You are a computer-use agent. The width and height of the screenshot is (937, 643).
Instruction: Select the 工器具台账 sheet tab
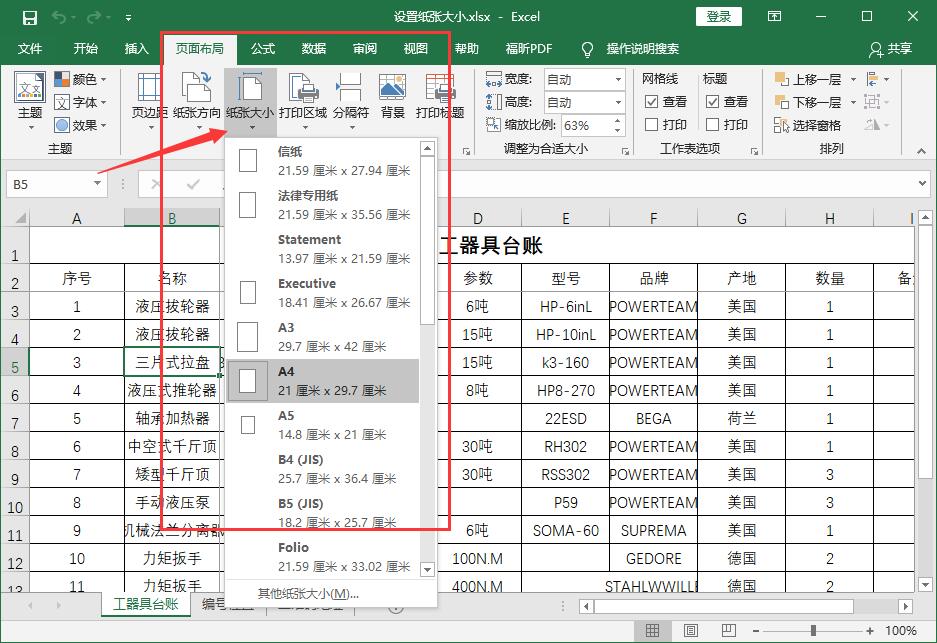[x=145, y=605]
